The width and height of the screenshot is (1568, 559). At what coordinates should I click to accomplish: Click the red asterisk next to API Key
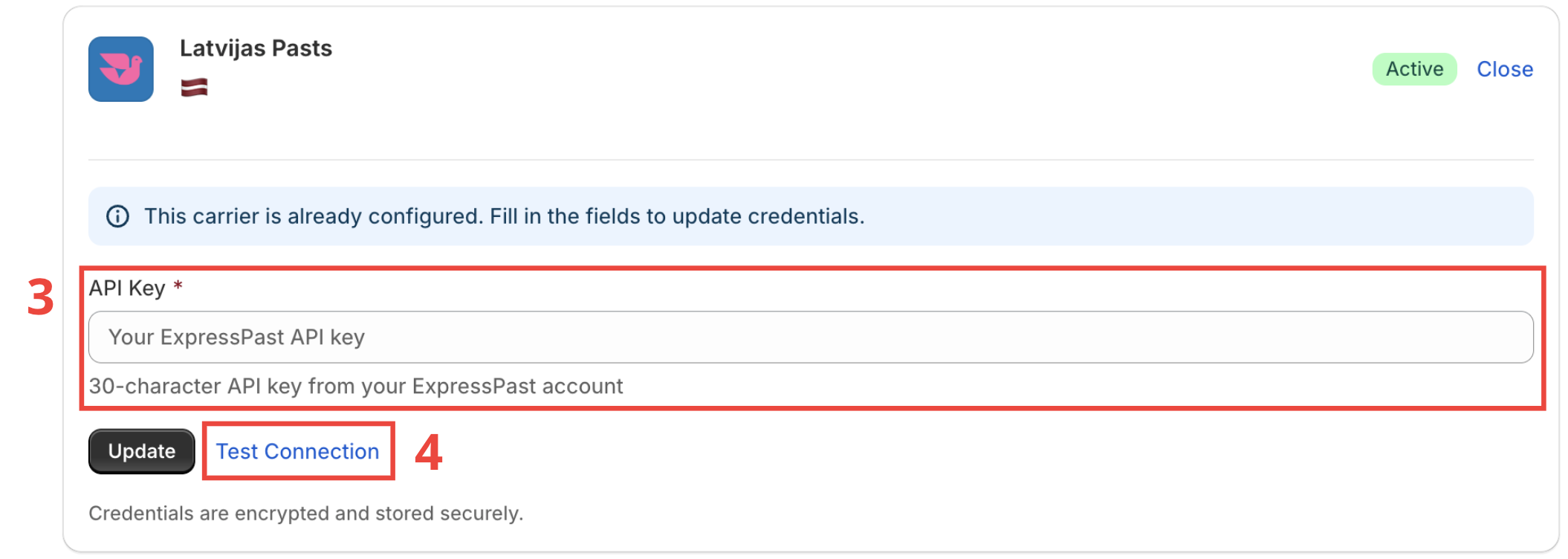coord(177,286)
